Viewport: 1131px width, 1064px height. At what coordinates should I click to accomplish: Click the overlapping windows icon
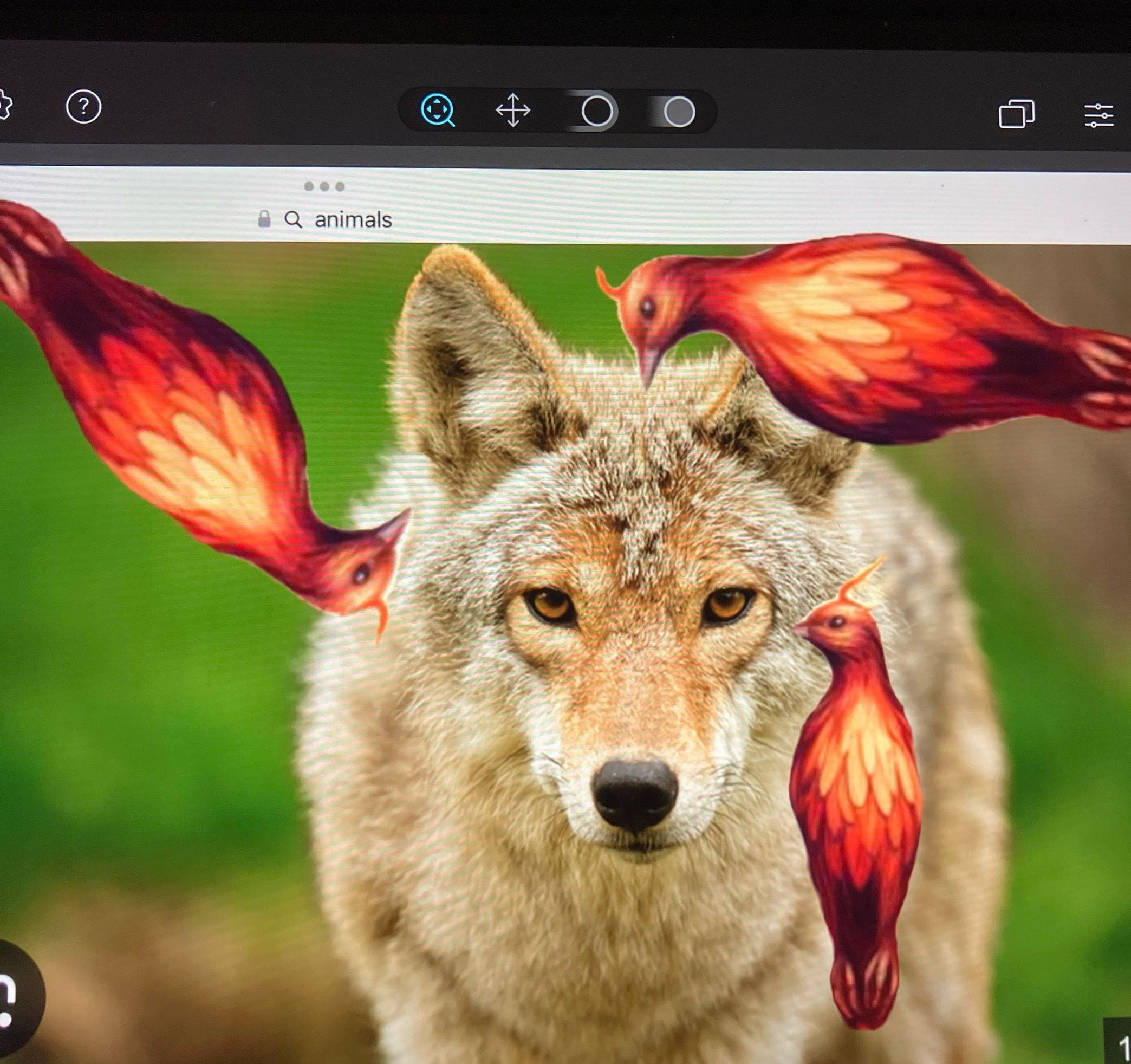coord(1016,114)
